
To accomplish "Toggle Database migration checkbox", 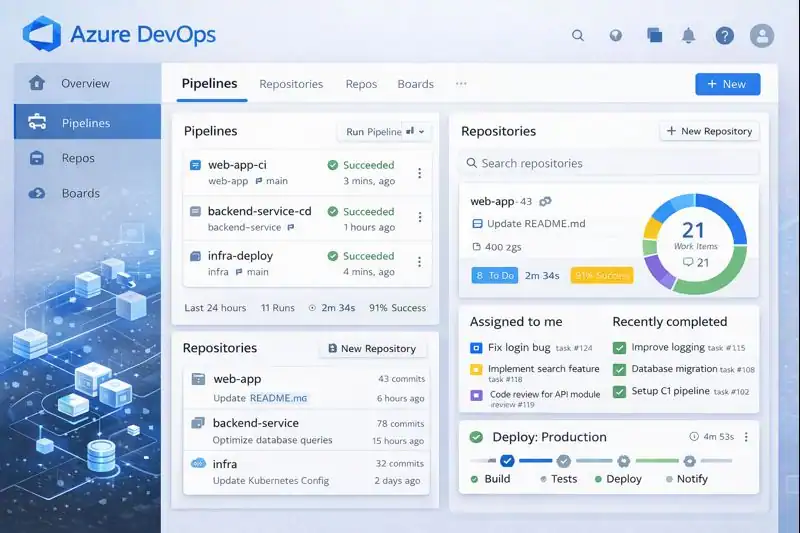I will pos(619,369).
